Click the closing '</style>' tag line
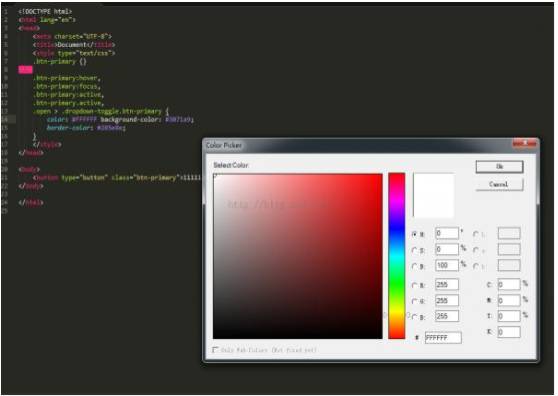 pyautogui.click(x=47, y=144)
